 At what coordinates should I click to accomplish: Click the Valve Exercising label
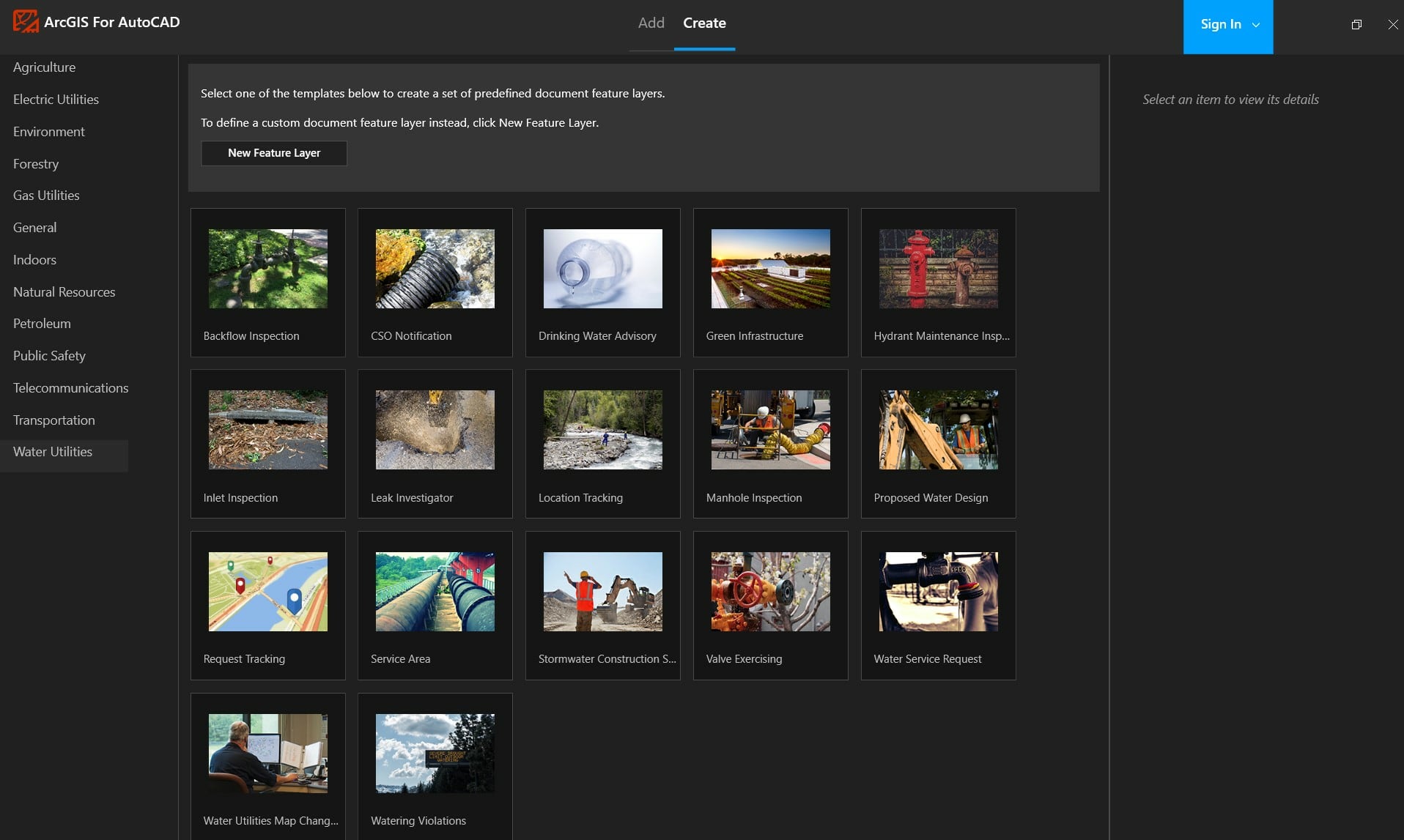[x=744, y=659]
